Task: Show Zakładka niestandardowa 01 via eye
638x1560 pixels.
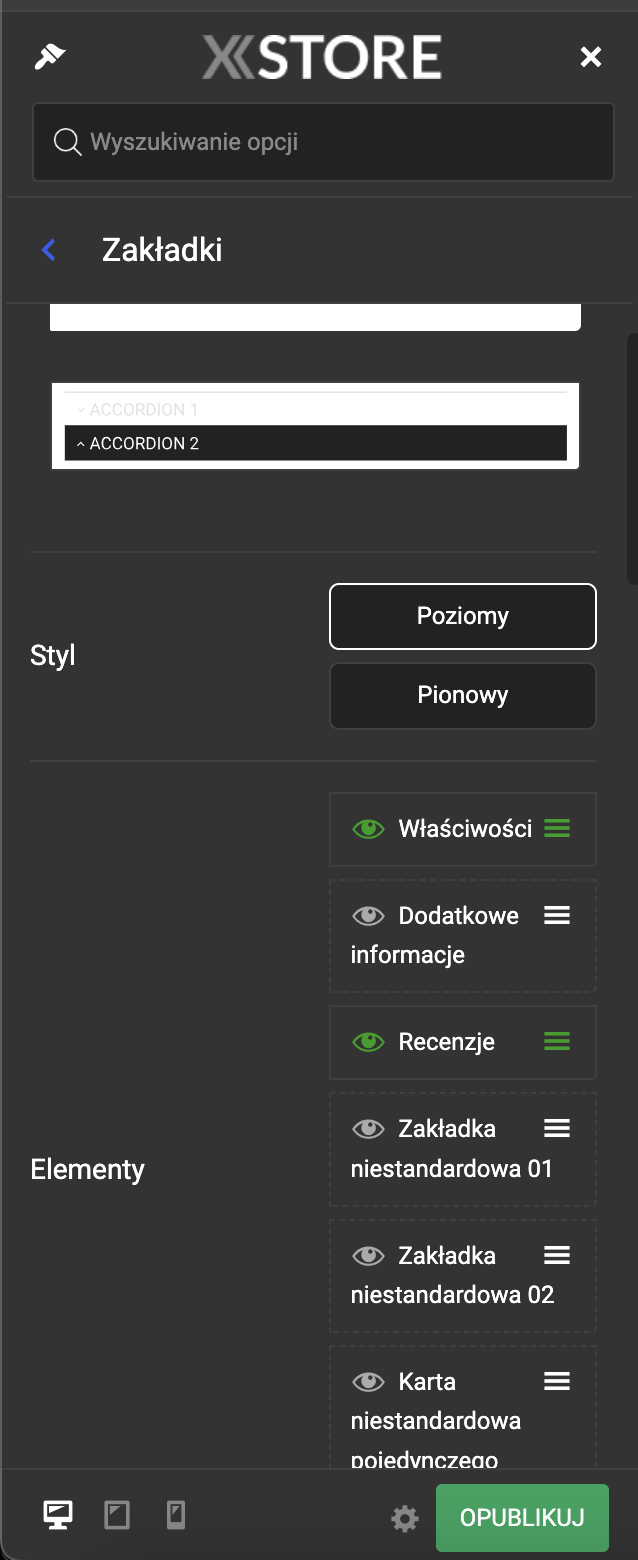Action: 368,1129
